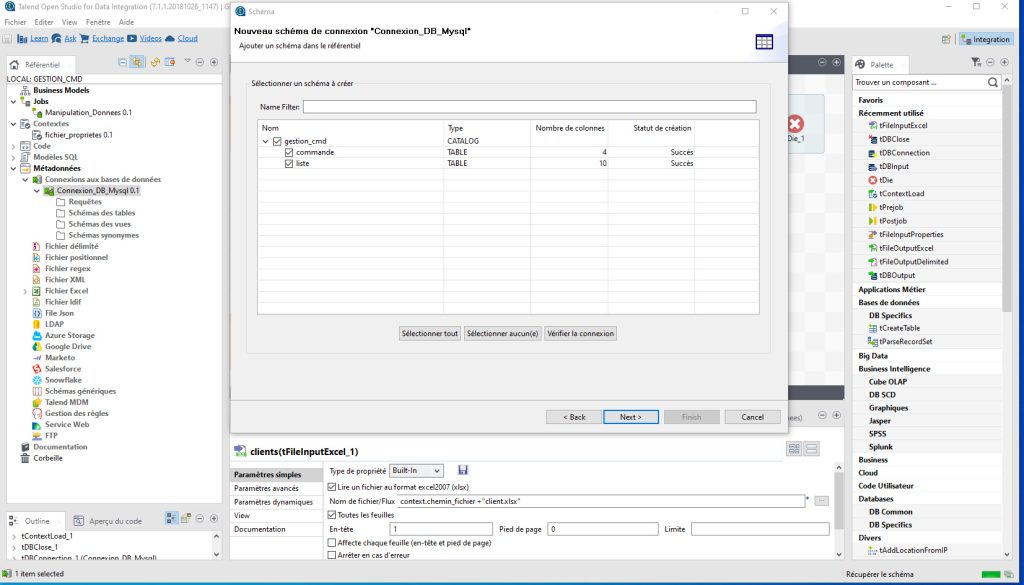1024x585 pixels.
Task: Open the Fenêtre menu
Action: 98,22
